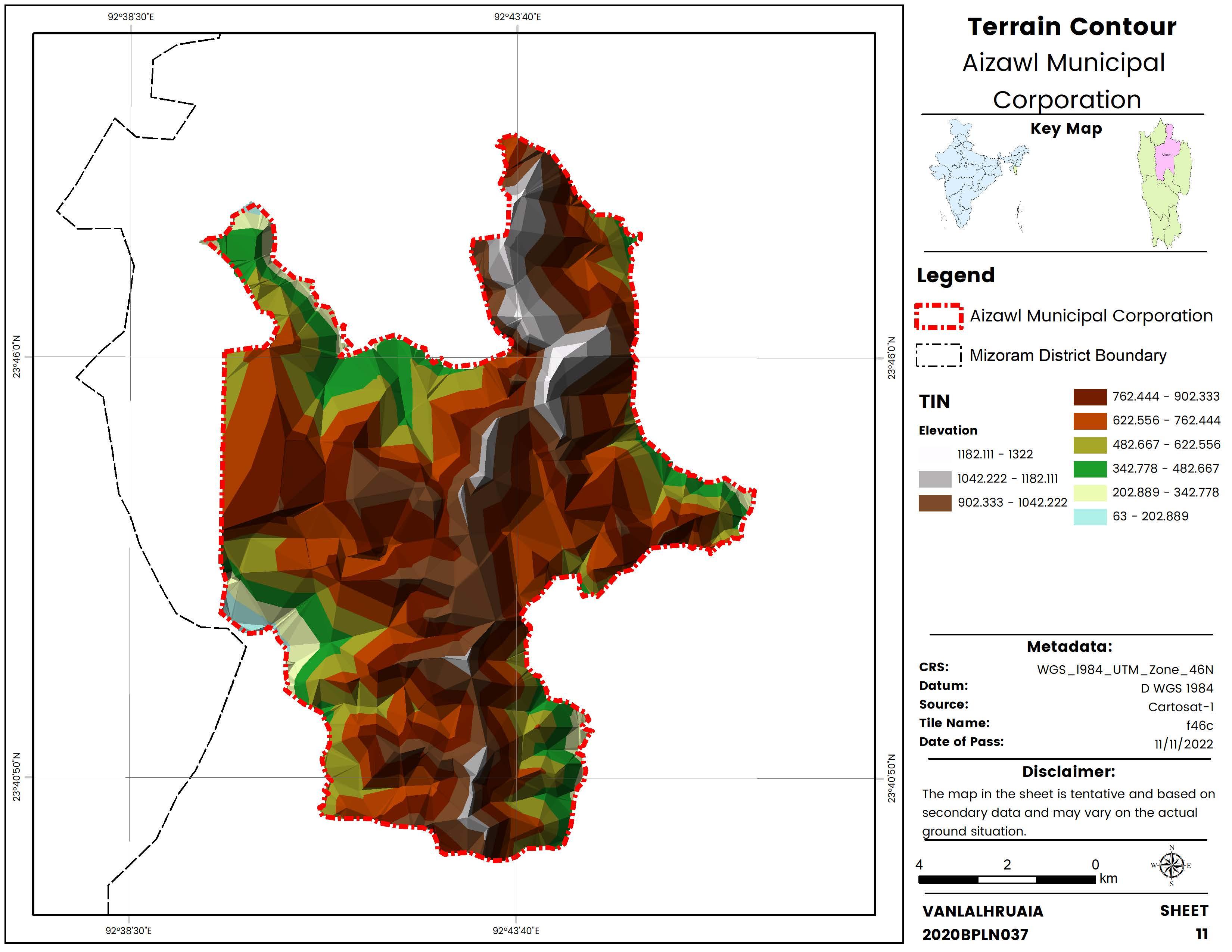
Task: Click the red dashed Aizawl Municipal Corporation legend symbol
Action: click(939, 316)
